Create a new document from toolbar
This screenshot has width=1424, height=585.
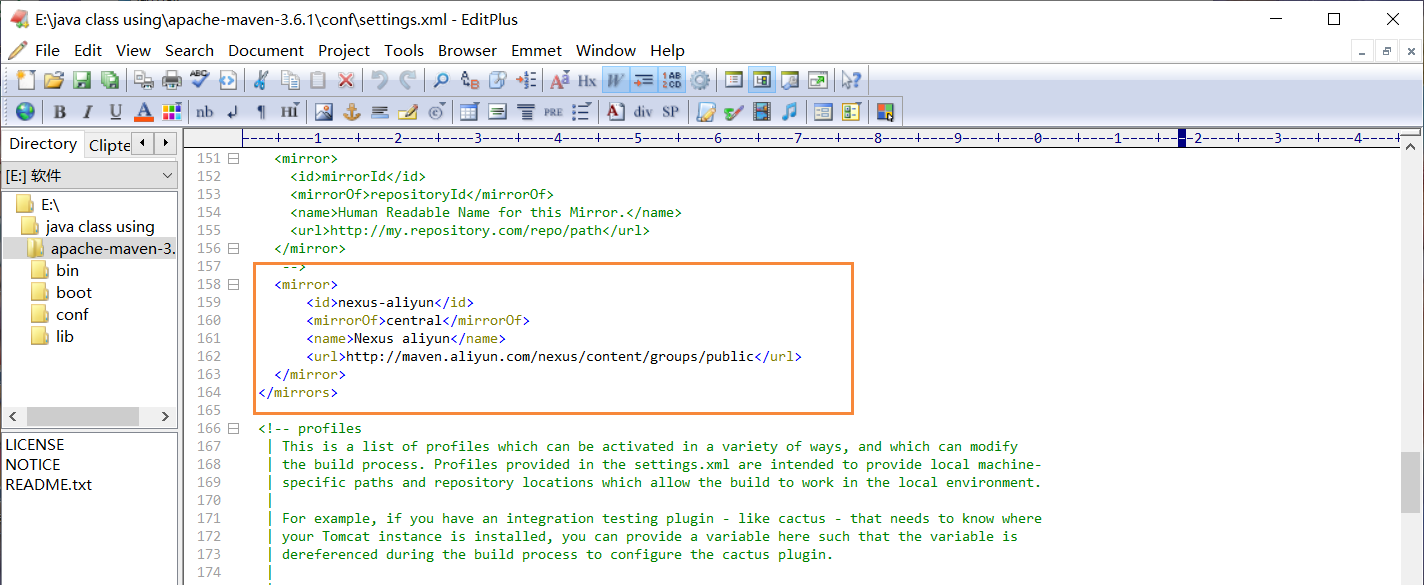tap(26, 80)
